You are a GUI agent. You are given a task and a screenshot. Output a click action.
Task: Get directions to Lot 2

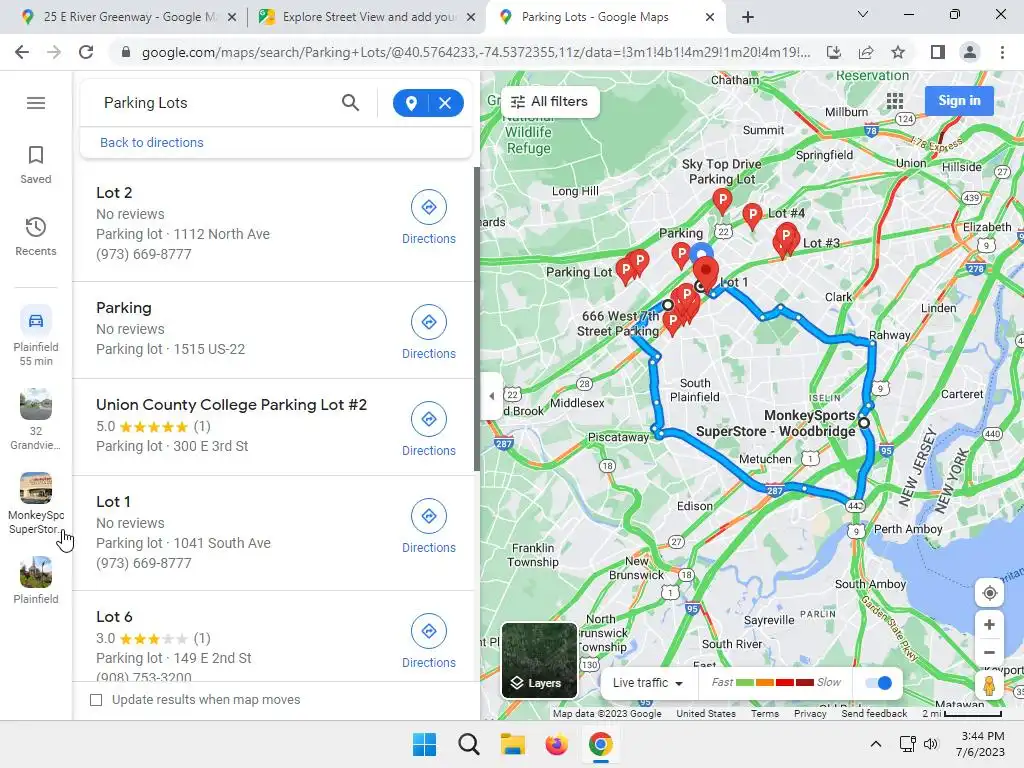[x=428, y=217]
